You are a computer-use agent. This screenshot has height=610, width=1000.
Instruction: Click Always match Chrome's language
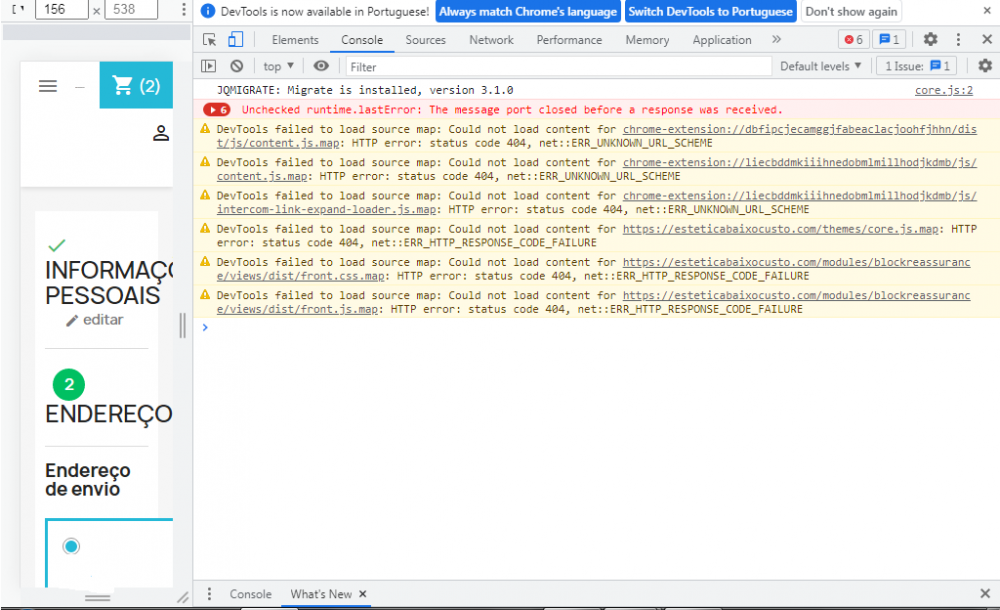point(527,11)
